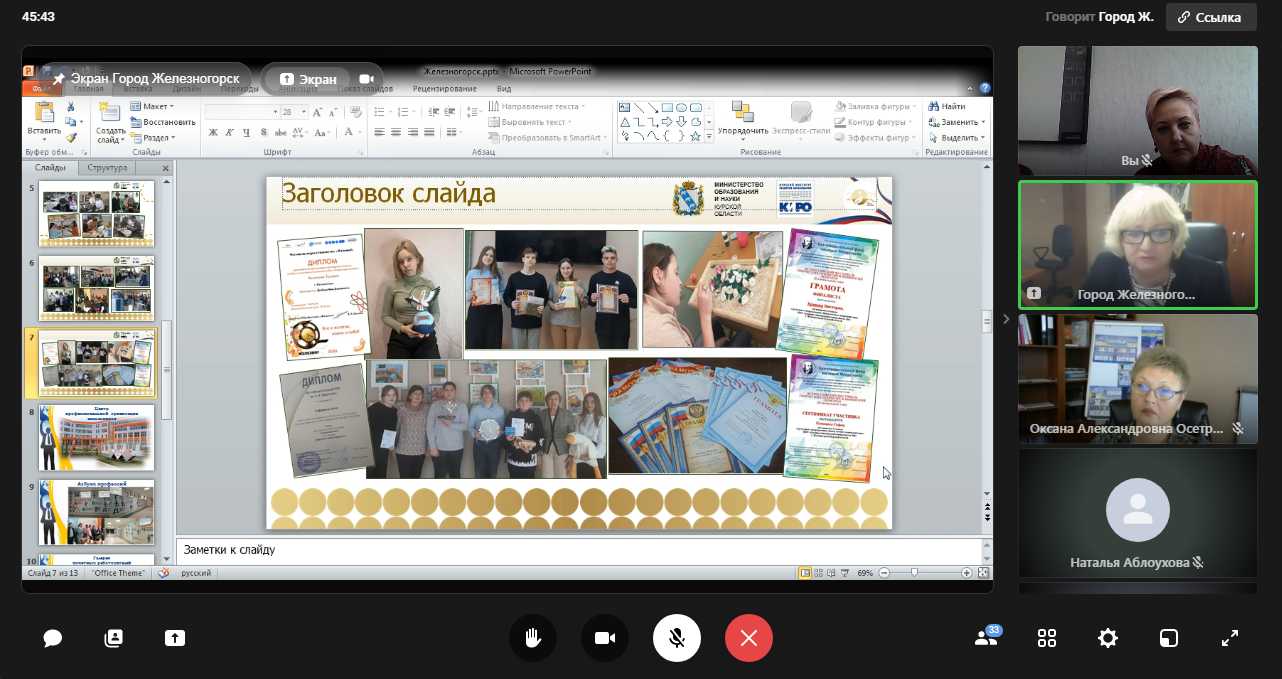The width and height of the screenshot is (1282, 679).
Task: Switch to picture-in-picture window mode
Action: click(1168, 638)
